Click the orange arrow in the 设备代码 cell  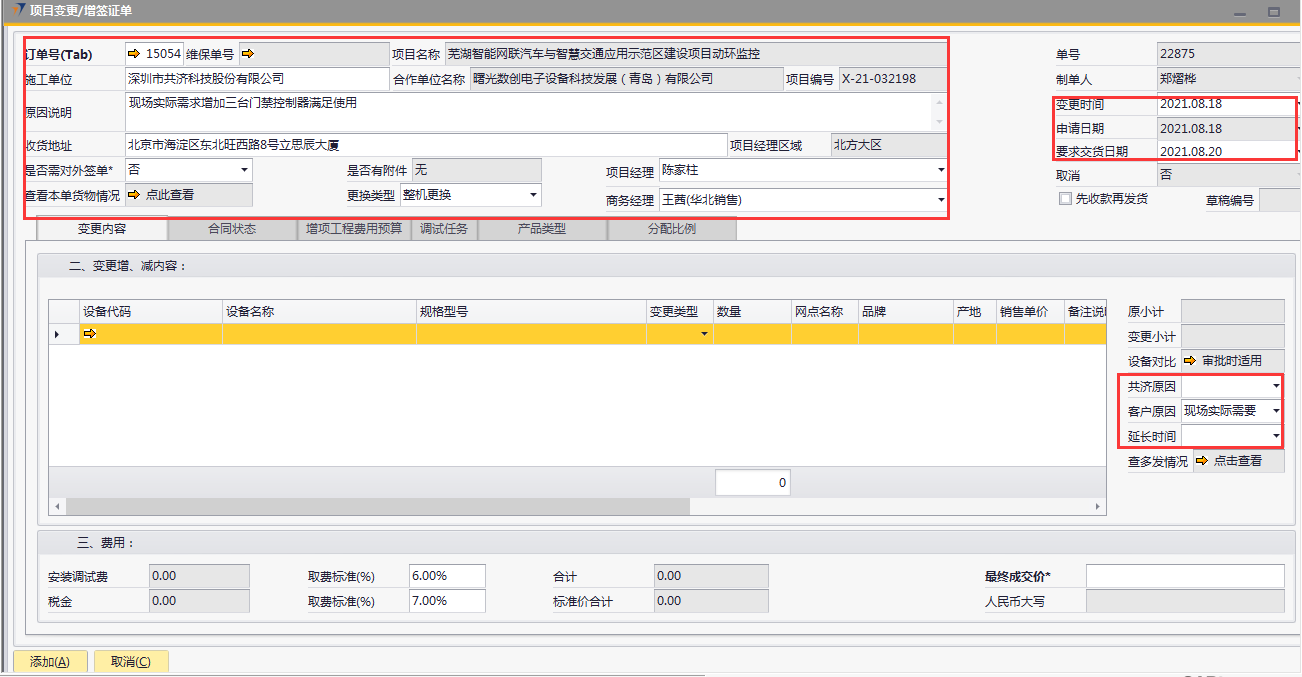[90, 334]
